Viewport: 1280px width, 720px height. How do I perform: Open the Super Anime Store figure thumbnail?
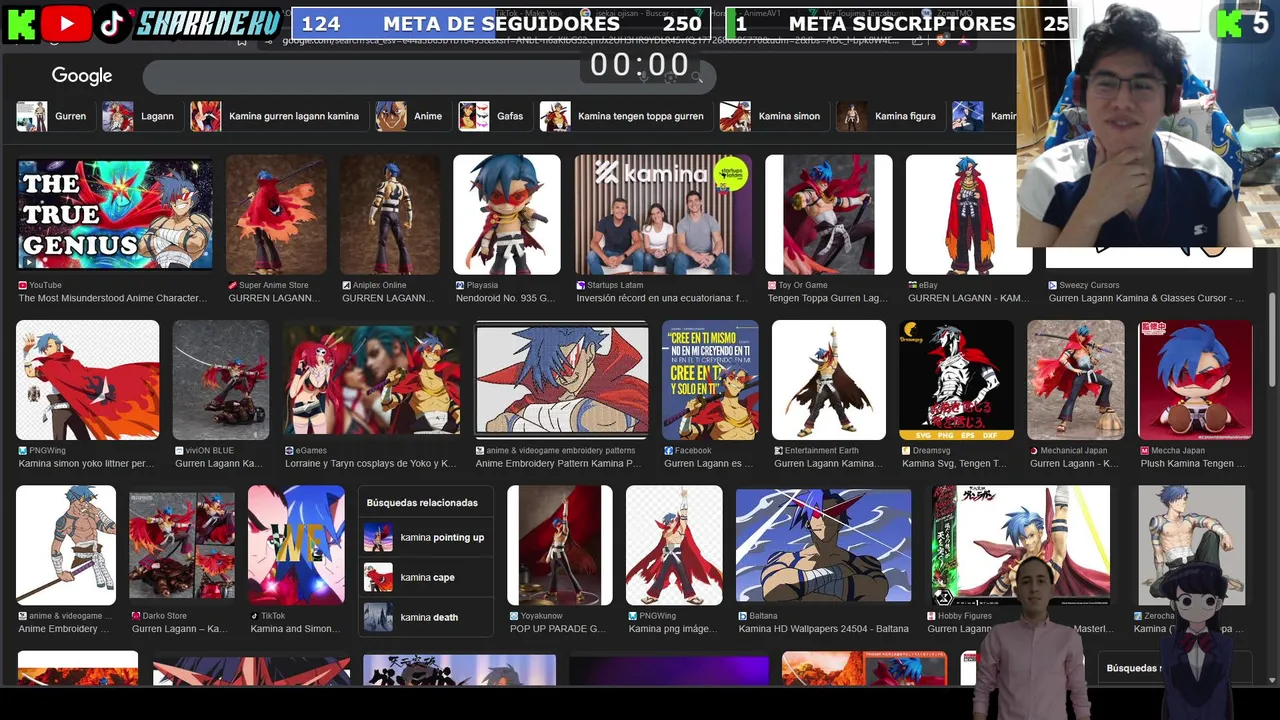[276, 214]
